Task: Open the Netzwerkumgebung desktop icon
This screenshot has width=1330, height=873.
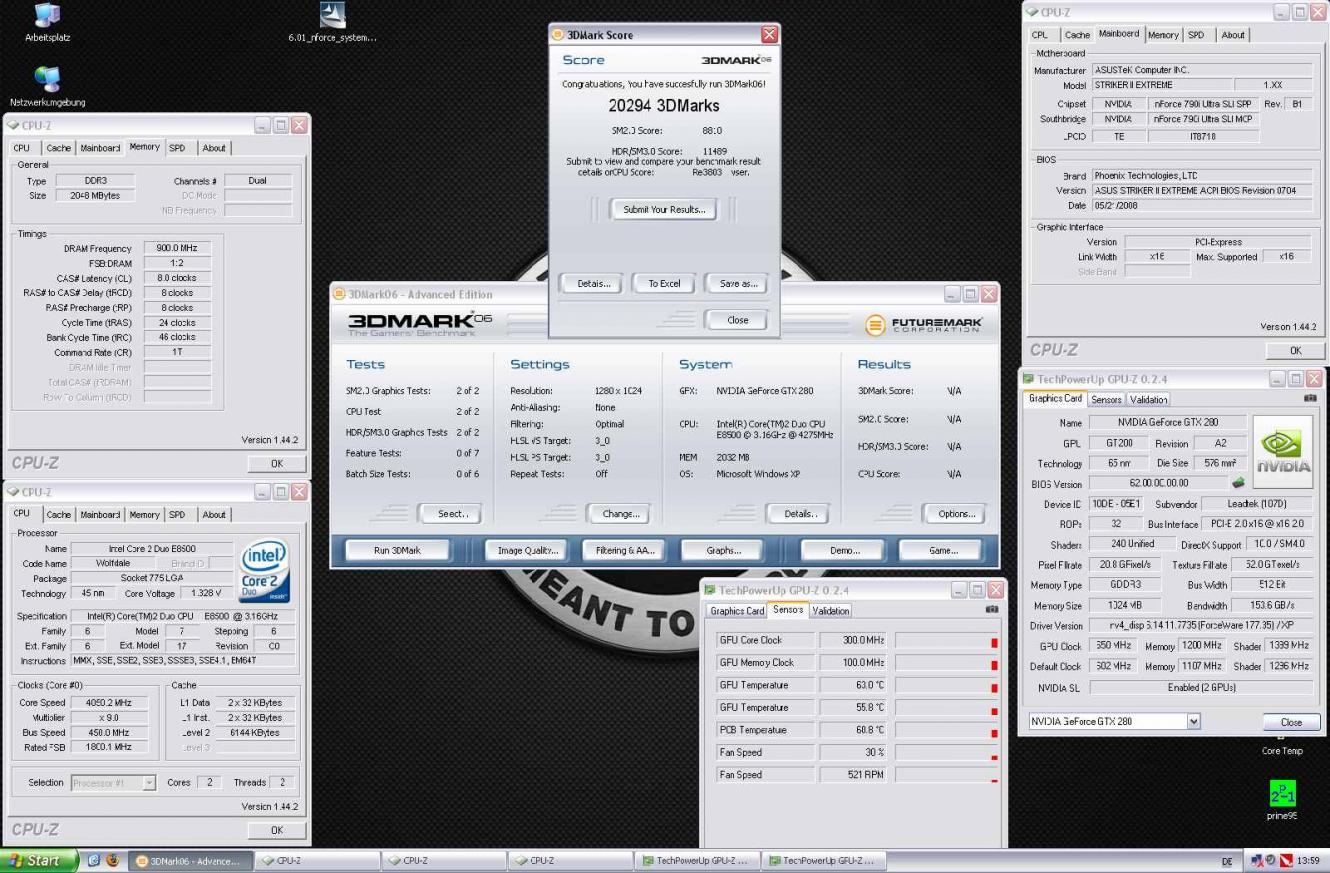Action: click(47, 87)
